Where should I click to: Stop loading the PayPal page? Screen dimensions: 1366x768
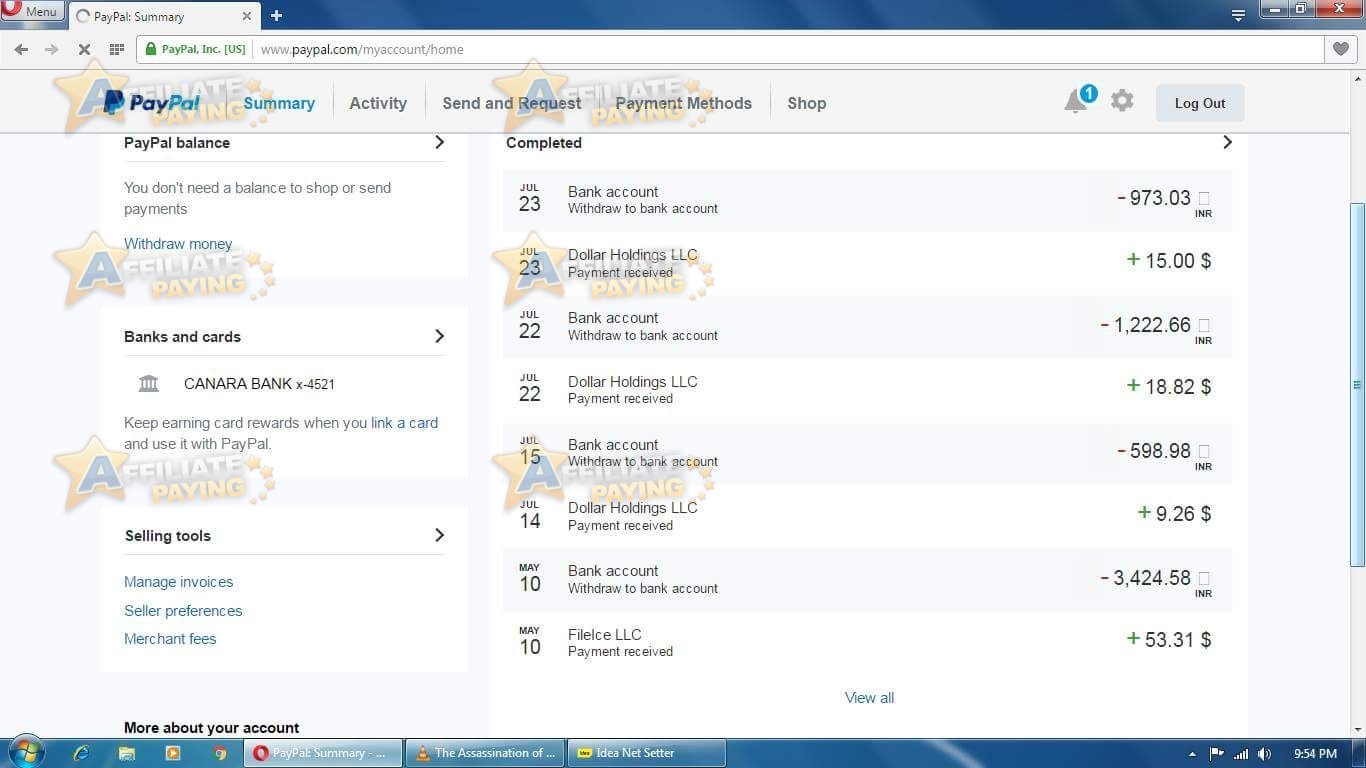(x=85, y=49)
